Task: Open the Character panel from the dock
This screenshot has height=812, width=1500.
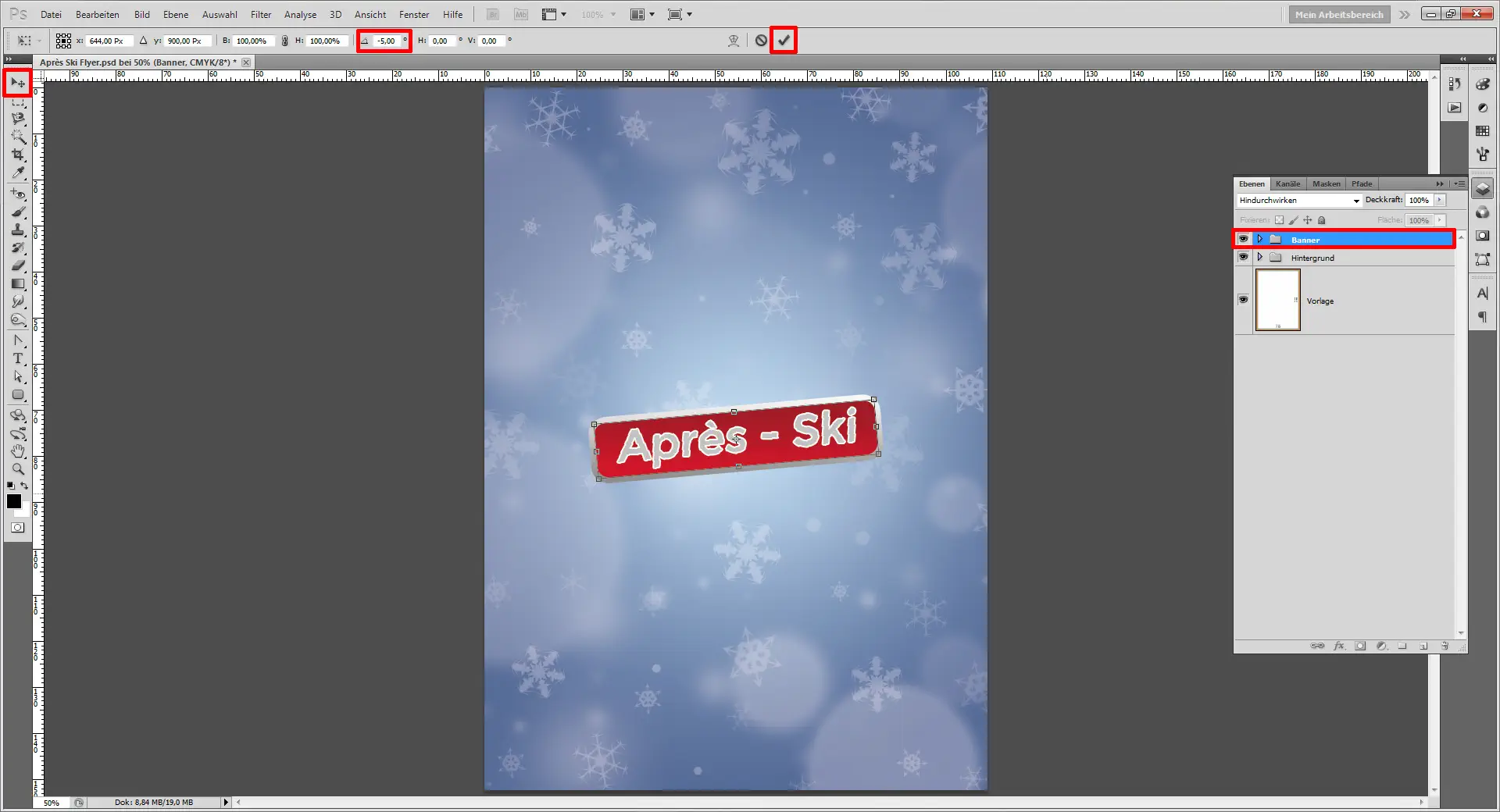Action: point(1482,293)
